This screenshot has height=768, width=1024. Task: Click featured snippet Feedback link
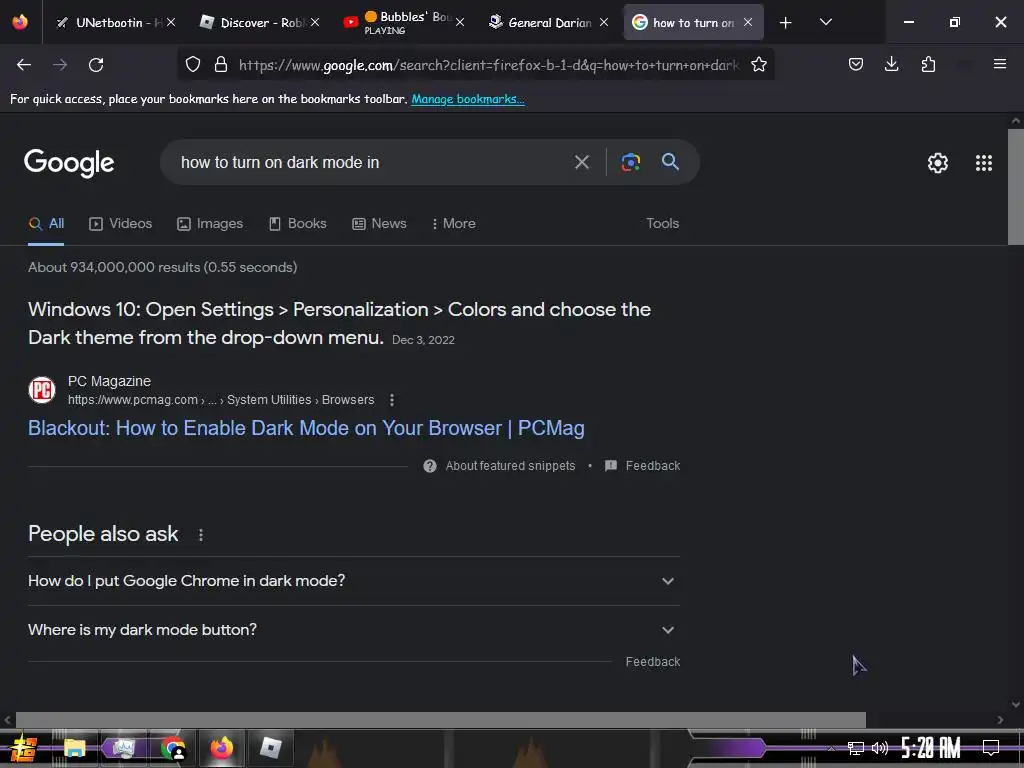(643, 466)
